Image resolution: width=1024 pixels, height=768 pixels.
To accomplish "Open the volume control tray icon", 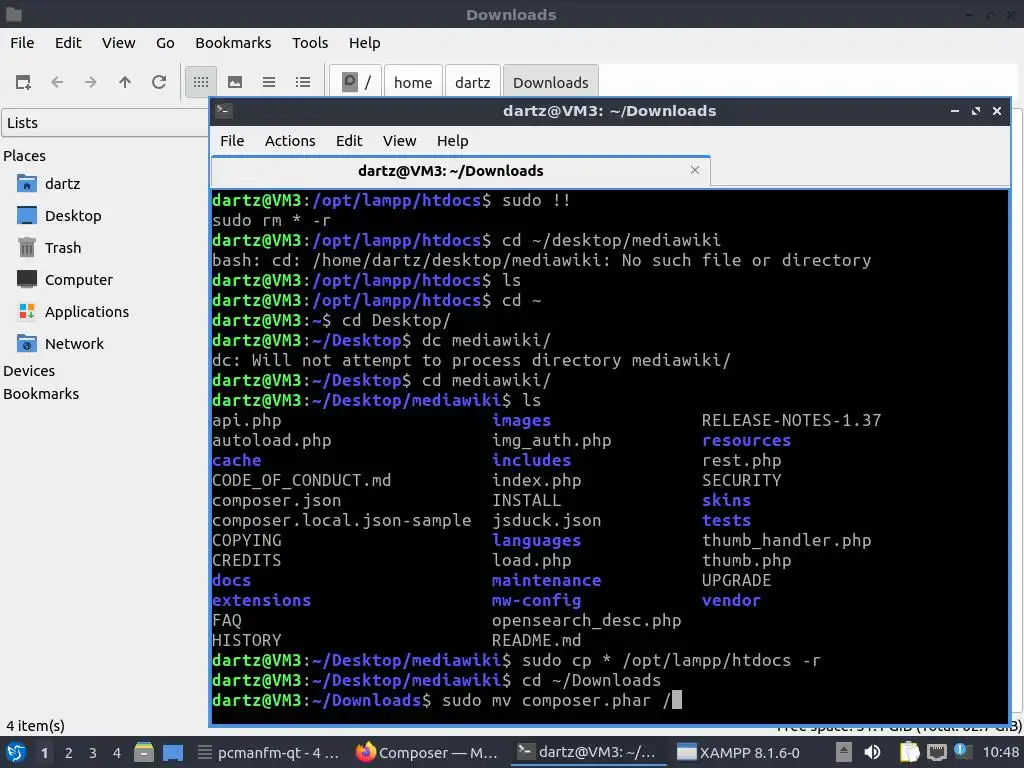I will pos(872,753).
